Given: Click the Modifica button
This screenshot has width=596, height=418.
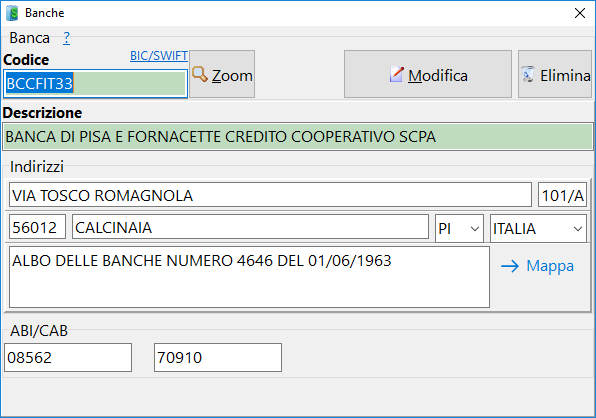Looking at the screenshot, I should click(x=428, y=74).
